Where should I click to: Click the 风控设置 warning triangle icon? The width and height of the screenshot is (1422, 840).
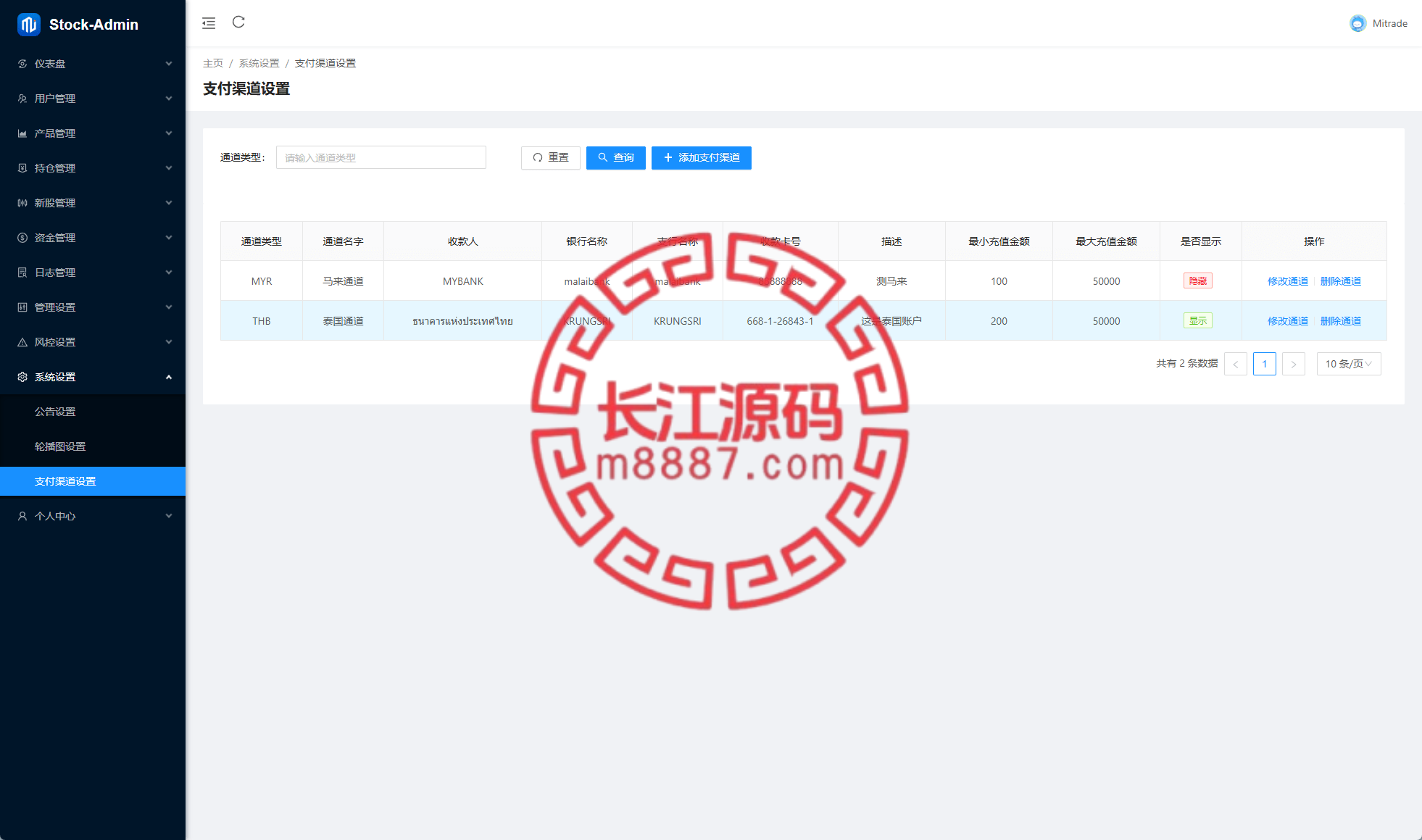point(22,342)
